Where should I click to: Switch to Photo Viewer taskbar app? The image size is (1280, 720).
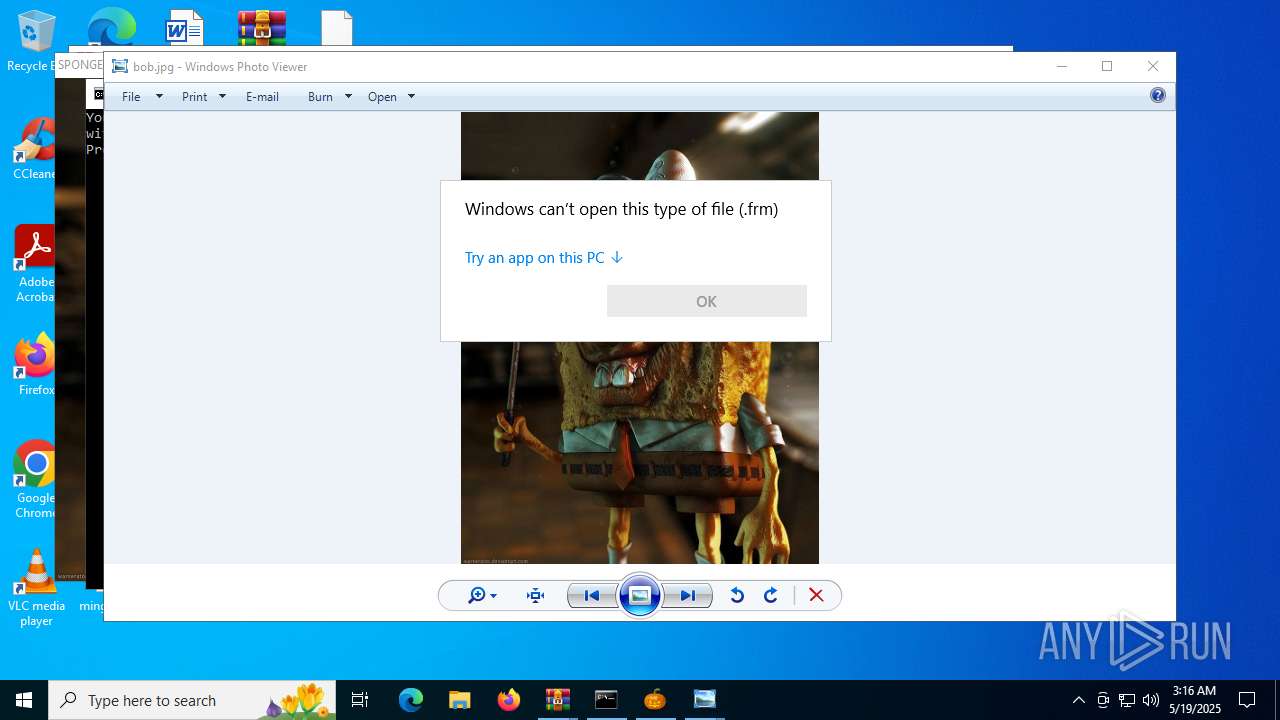click(x=704, y=700)
